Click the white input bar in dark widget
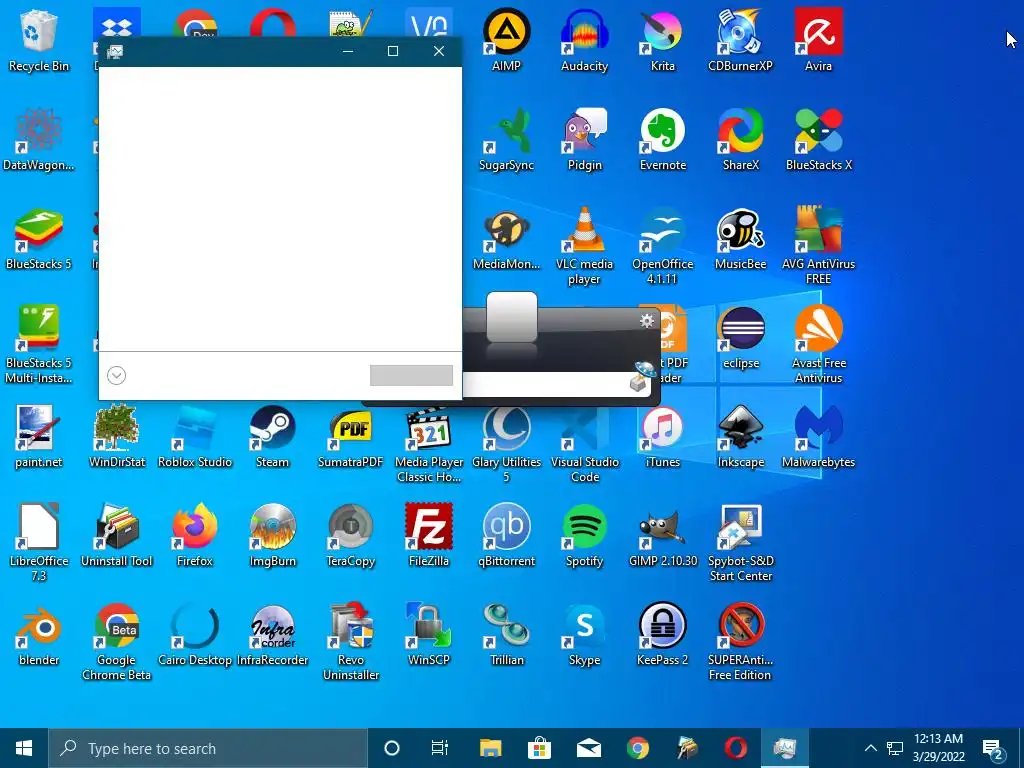The image size is (1024, 768). tap(556, 385)
